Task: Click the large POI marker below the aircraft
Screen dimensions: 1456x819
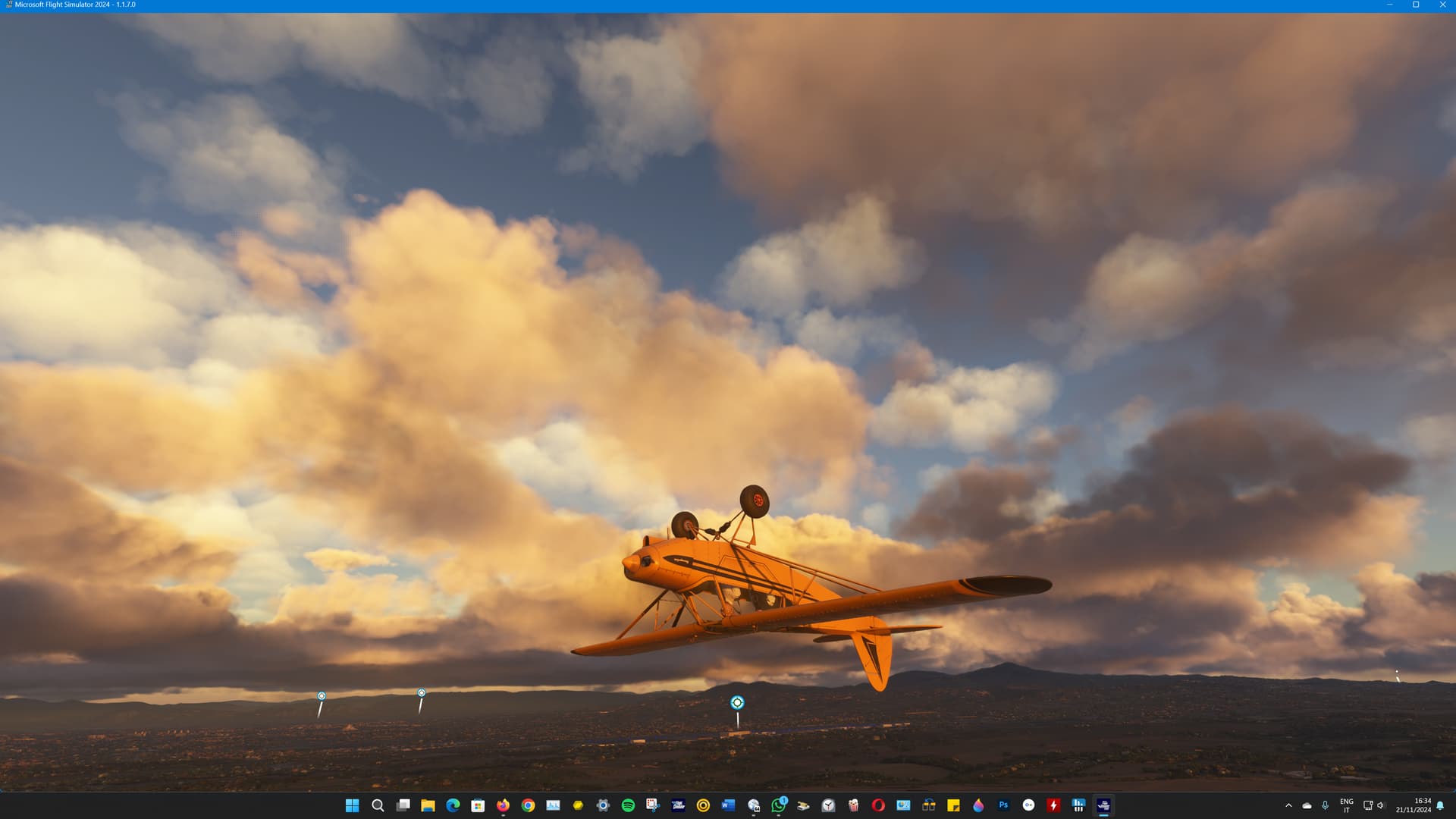Action: [737, 703]
